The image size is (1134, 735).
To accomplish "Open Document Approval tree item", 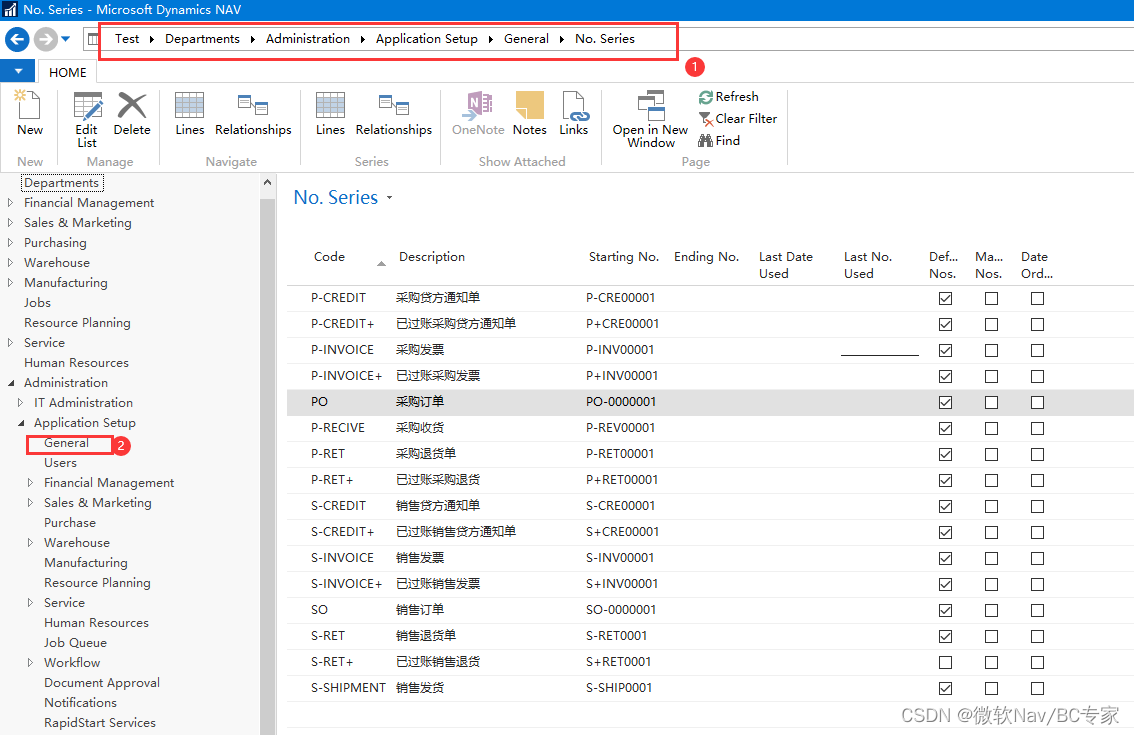I will pyautogui.click(x=102, y=683).
